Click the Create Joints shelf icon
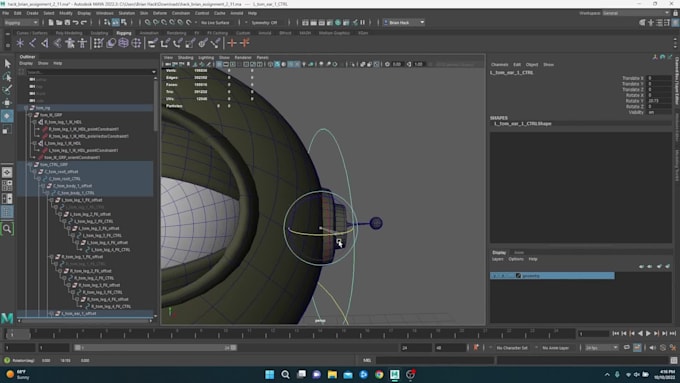 pos(33,43)
